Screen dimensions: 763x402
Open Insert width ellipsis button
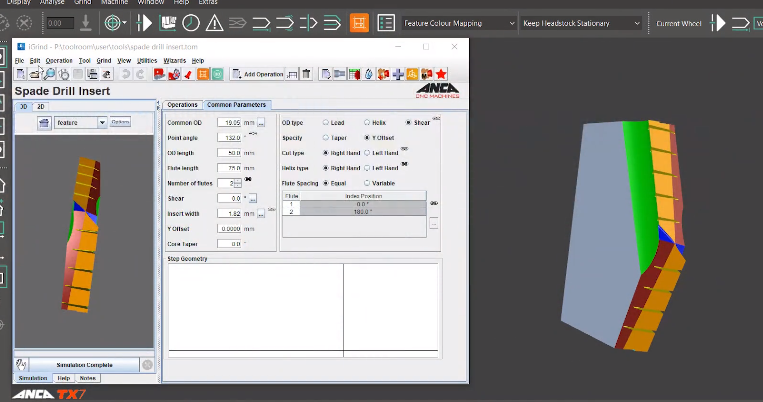261,214
